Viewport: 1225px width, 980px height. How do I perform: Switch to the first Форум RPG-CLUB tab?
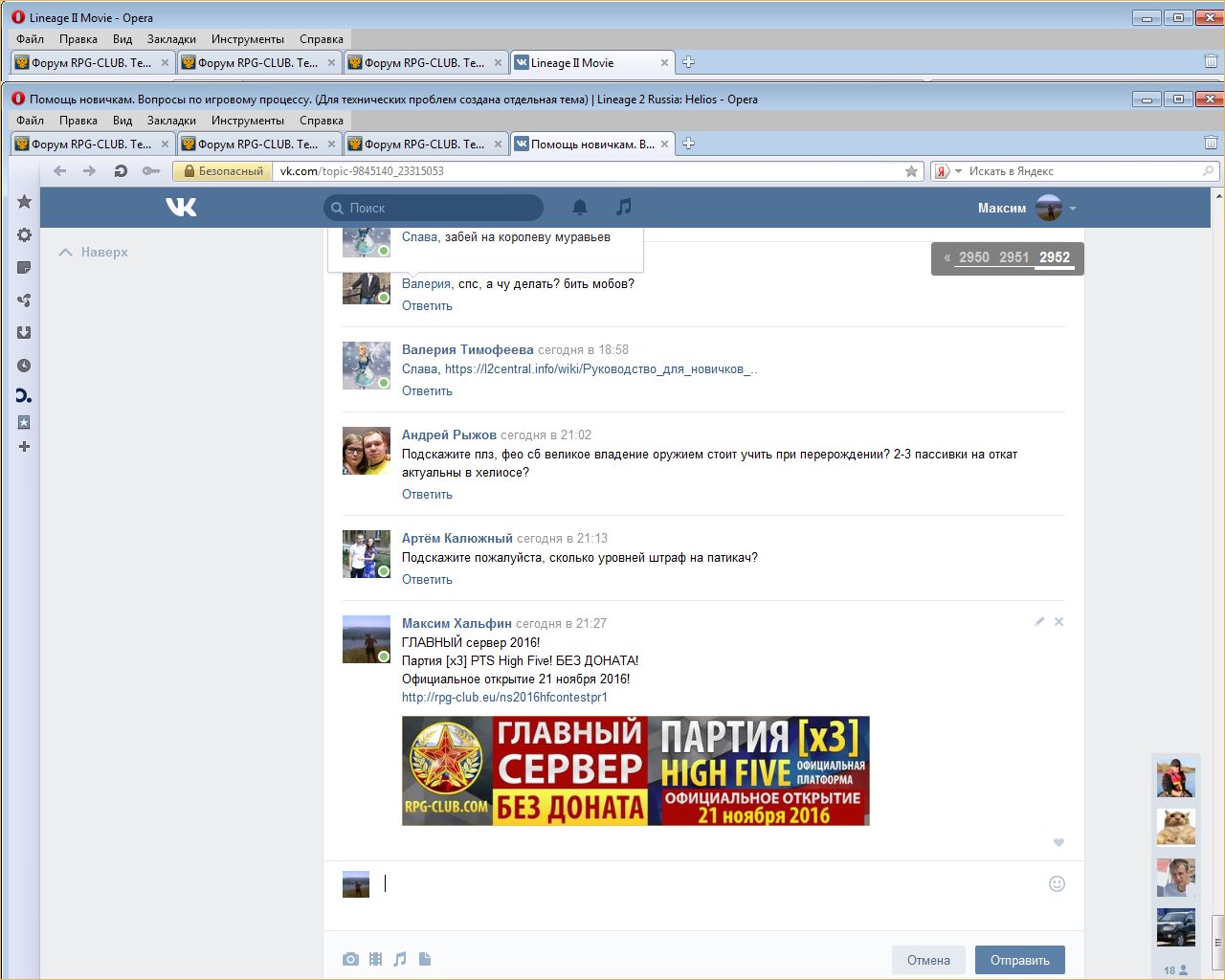91,145
